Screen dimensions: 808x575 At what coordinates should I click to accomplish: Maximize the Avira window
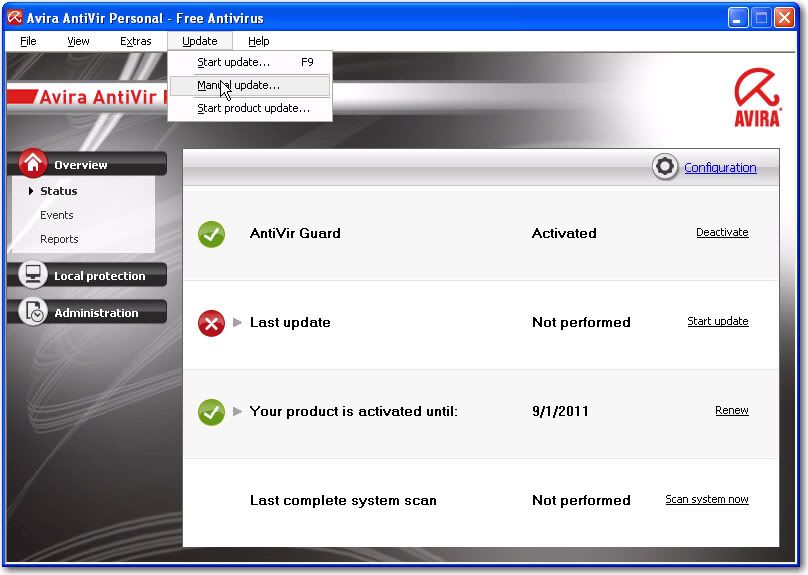pyautogui.click(x=761, y=18)
